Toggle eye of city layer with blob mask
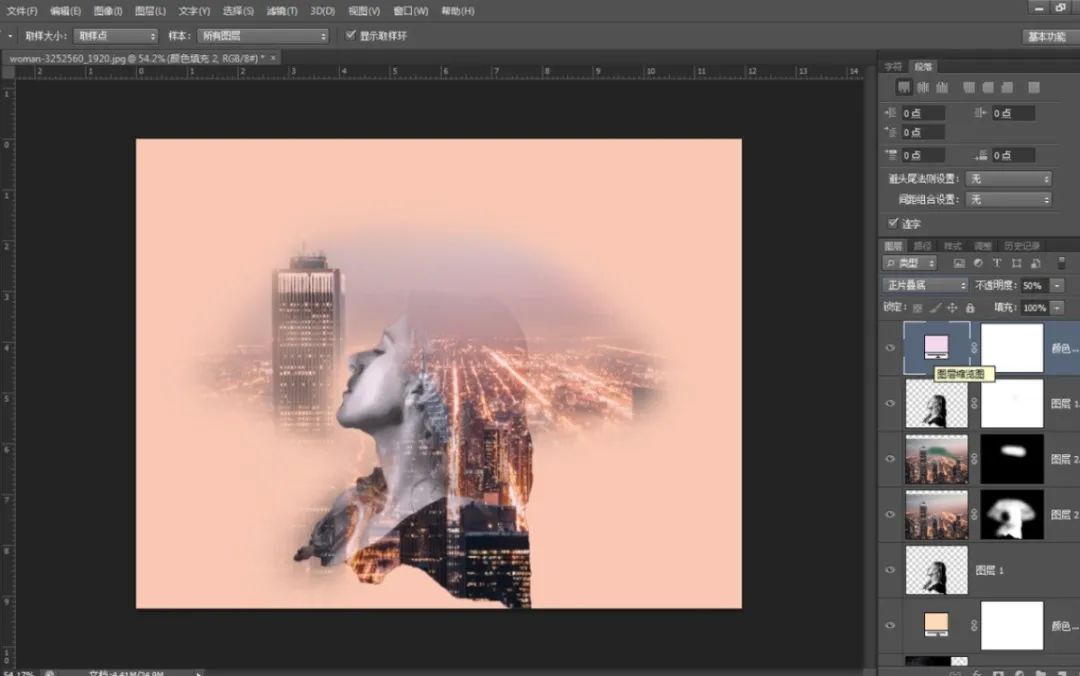 click(890, 458)
